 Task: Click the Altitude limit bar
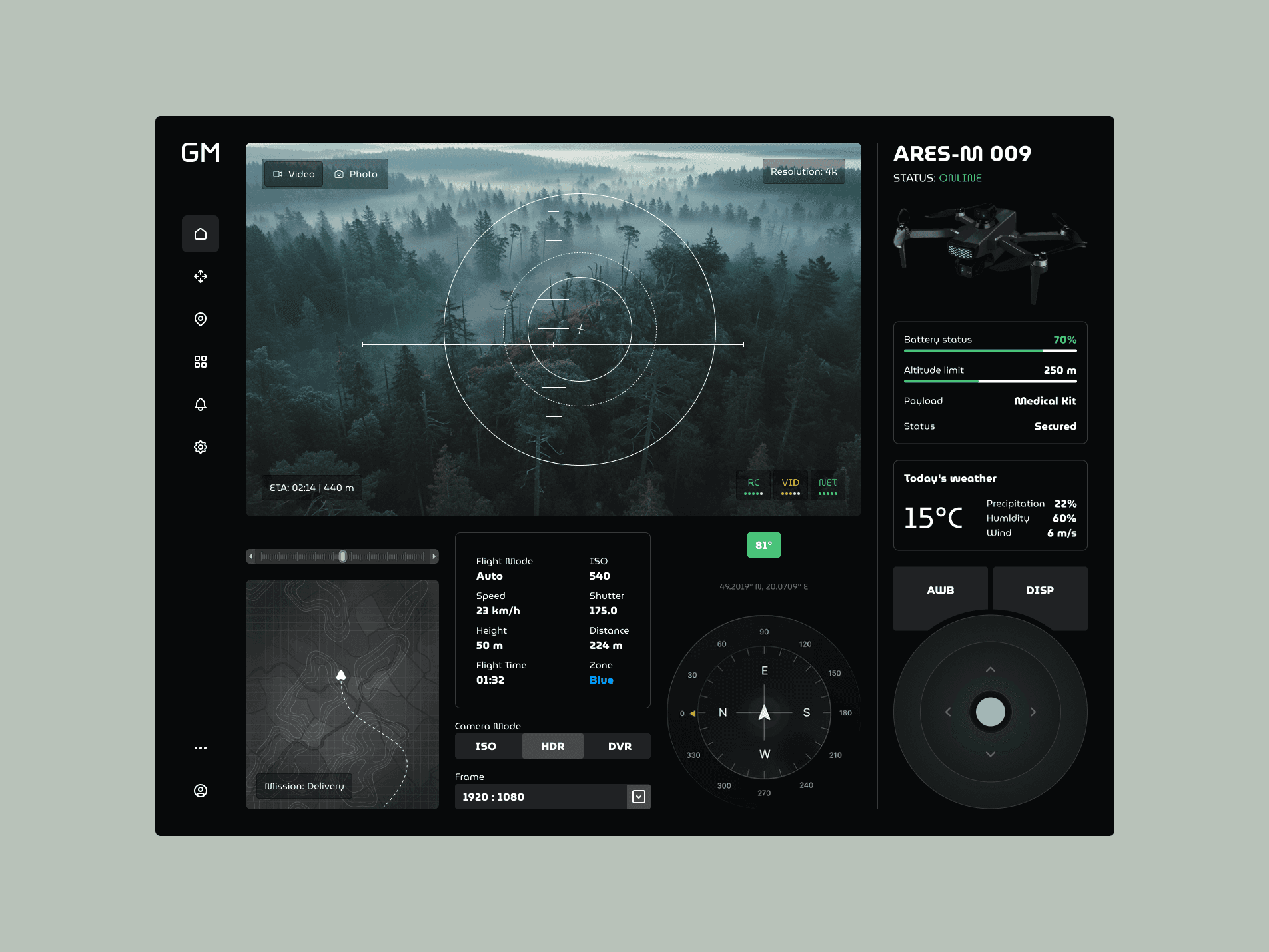[991, 381]
